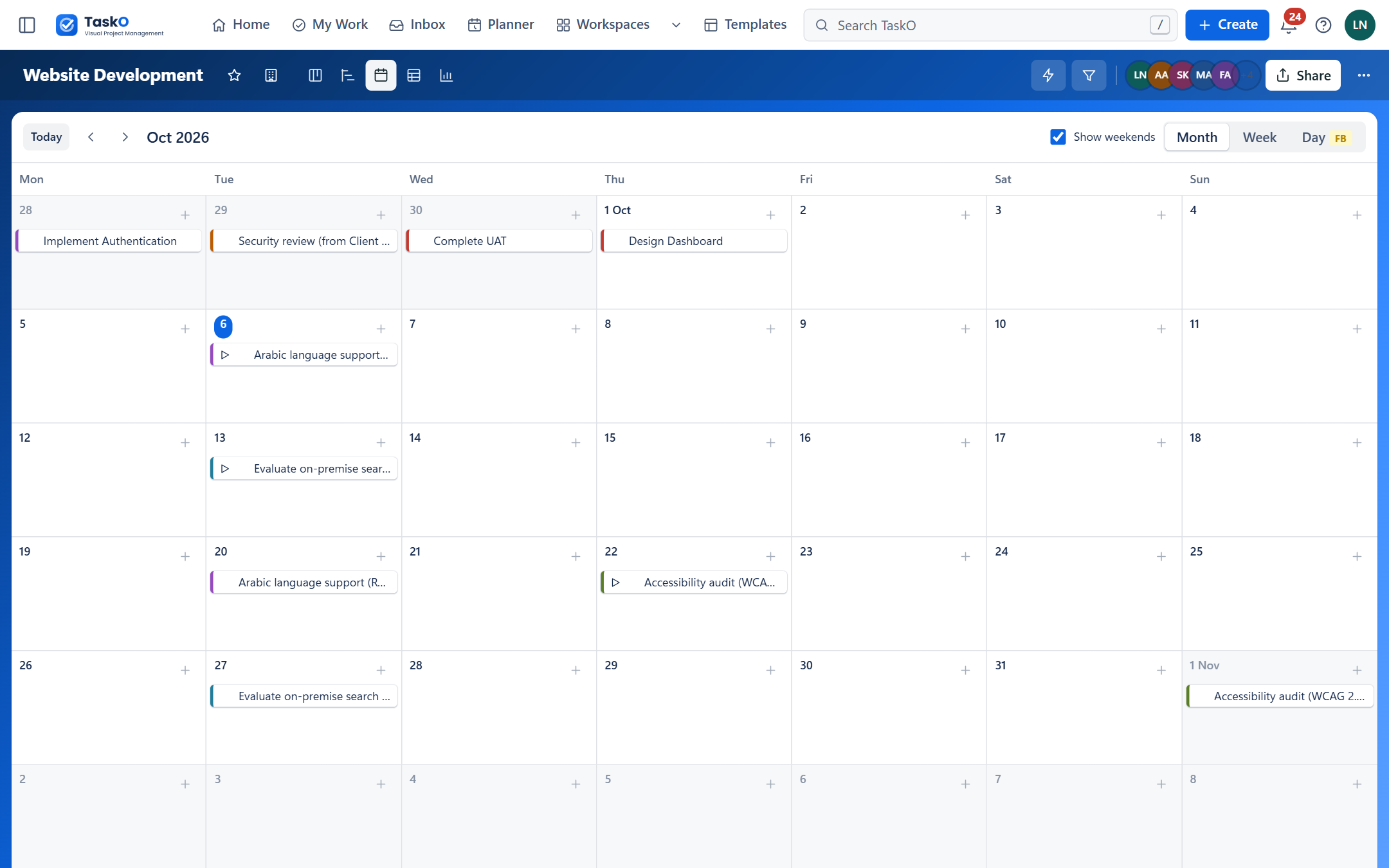Click the FA member avatar

click(x=1225, y=75)
